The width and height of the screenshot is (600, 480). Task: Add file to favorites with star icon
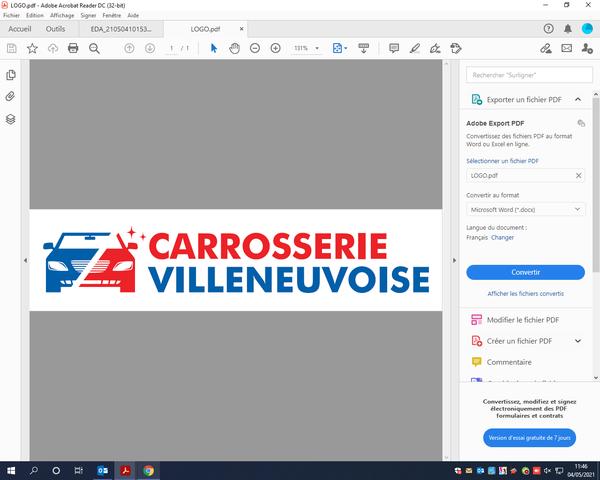tap(32, 48)
